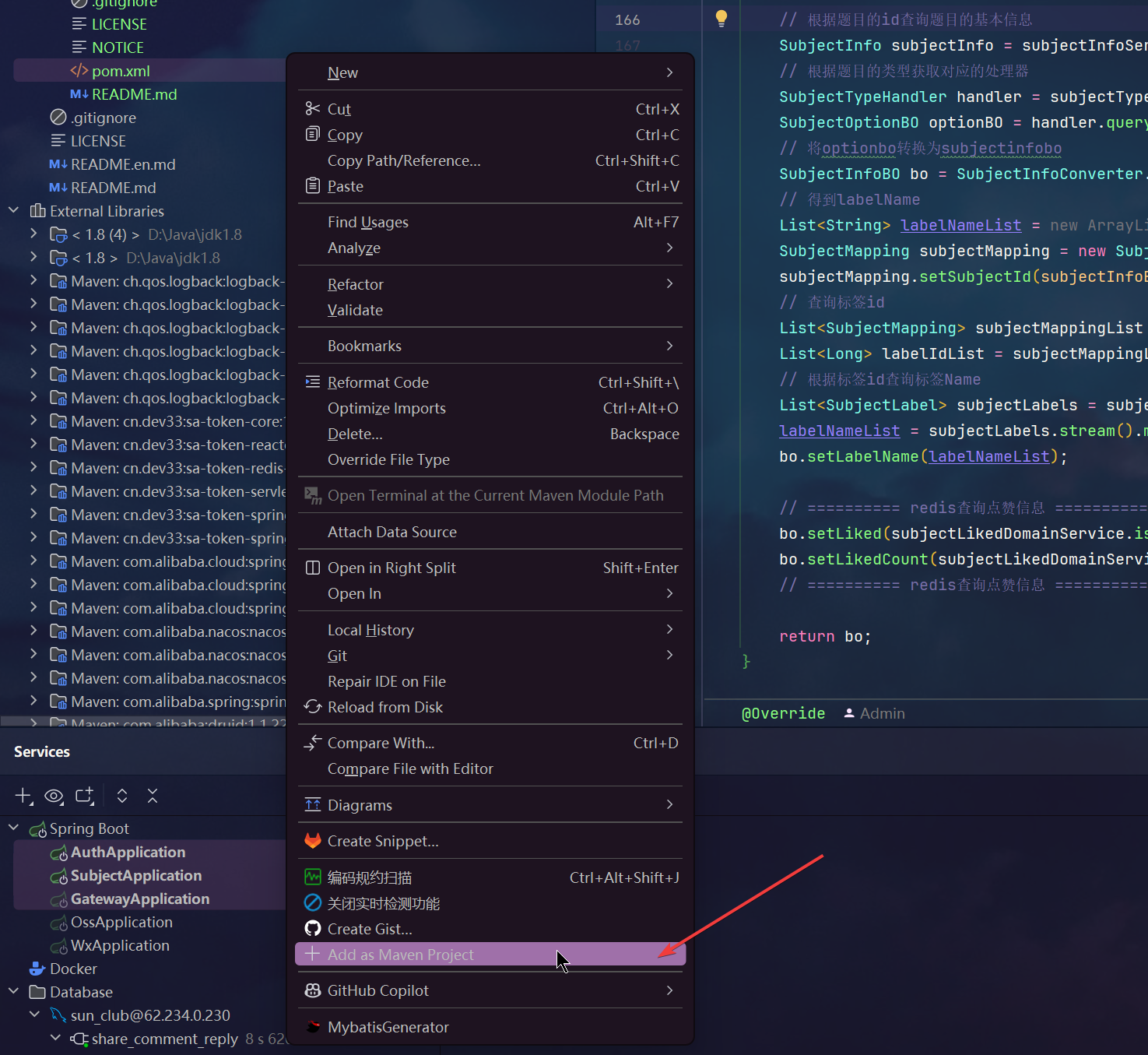Screen dimensions: 1148x1055
Task: Click the GitLab Create Snippet icon
Action: 312,840
